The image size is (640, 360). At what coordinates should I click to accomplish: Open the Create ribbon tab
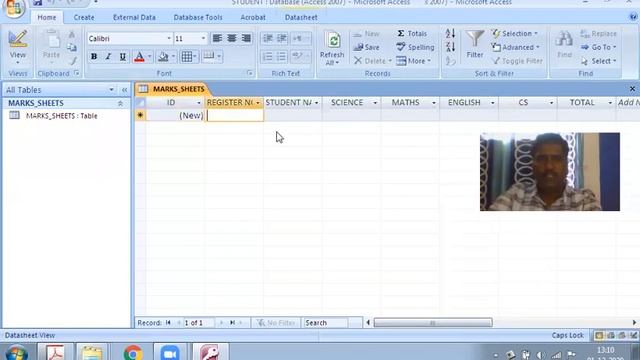click(84, 18)
